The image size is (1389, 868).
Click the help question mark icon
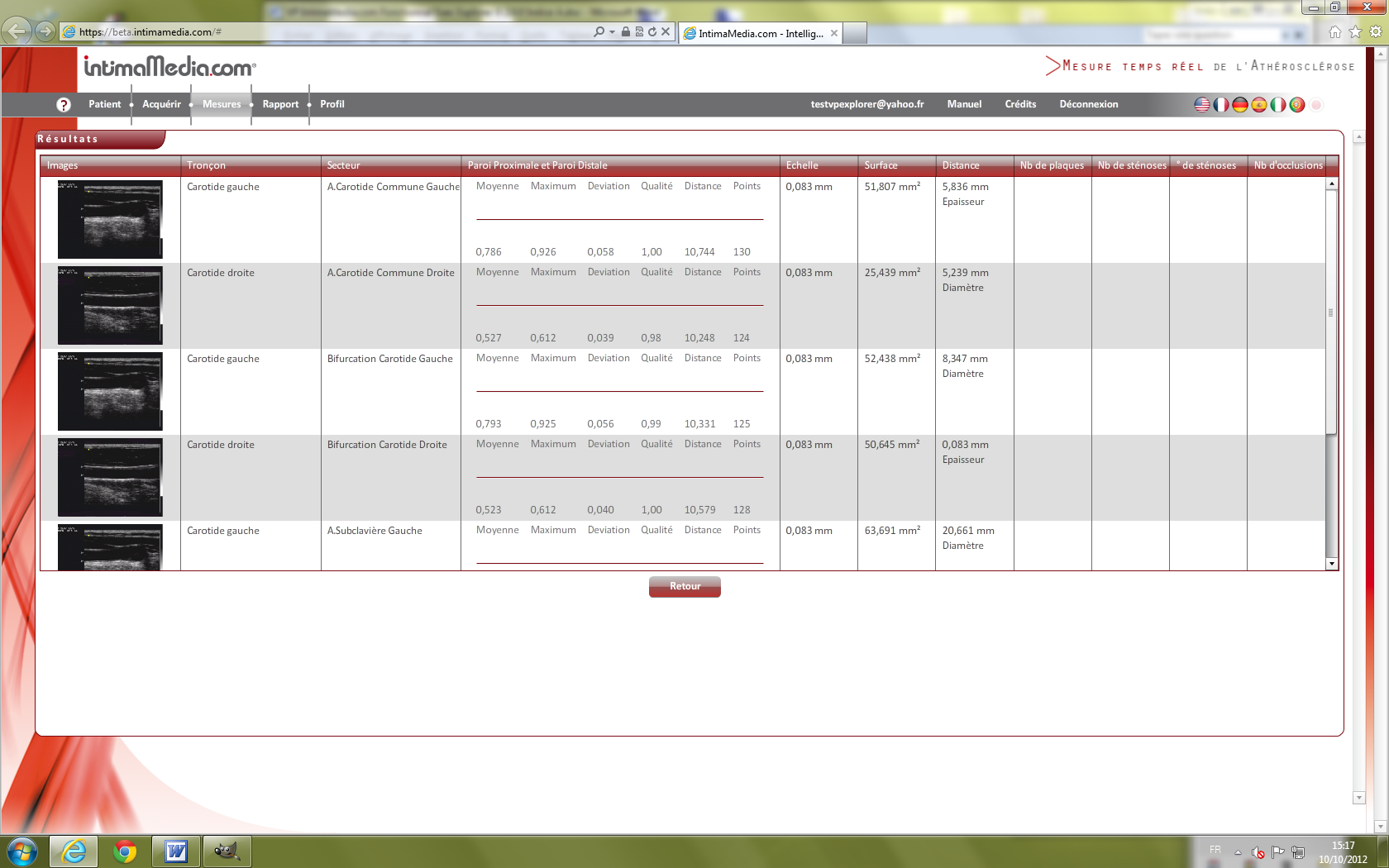(64, 105)
